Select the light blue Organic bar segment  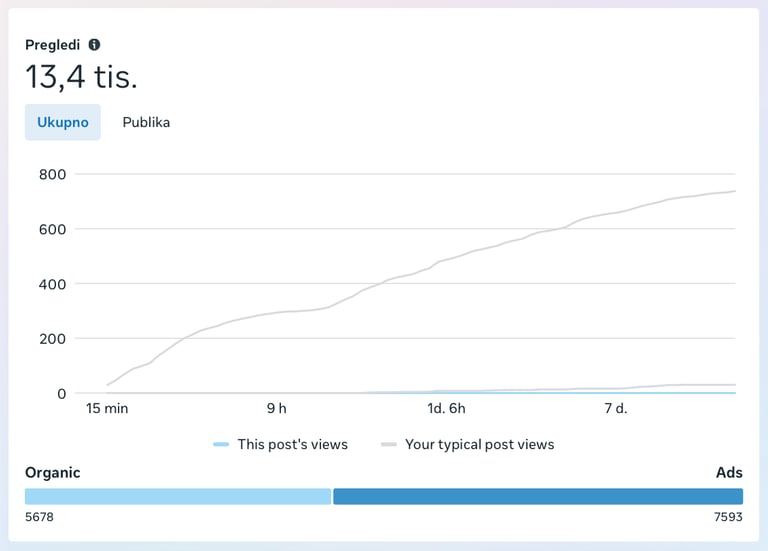click(x=177, y=496)
